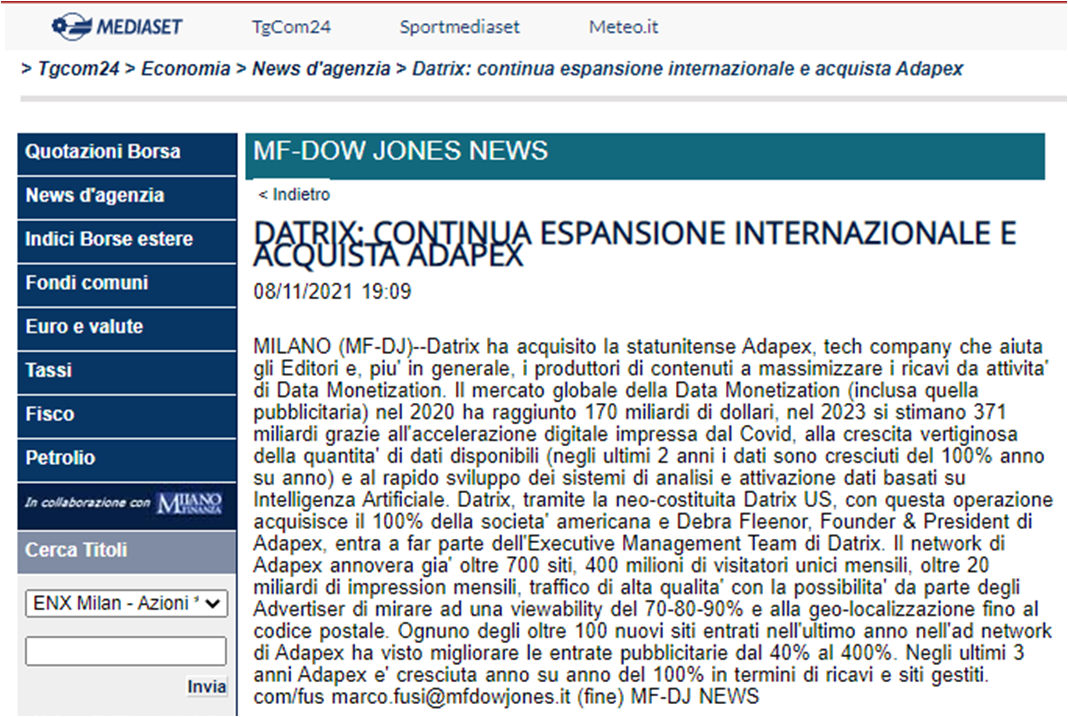Click Economia in the breadcrumb
Screen dimensions: 1068x717
click(185, 69)
